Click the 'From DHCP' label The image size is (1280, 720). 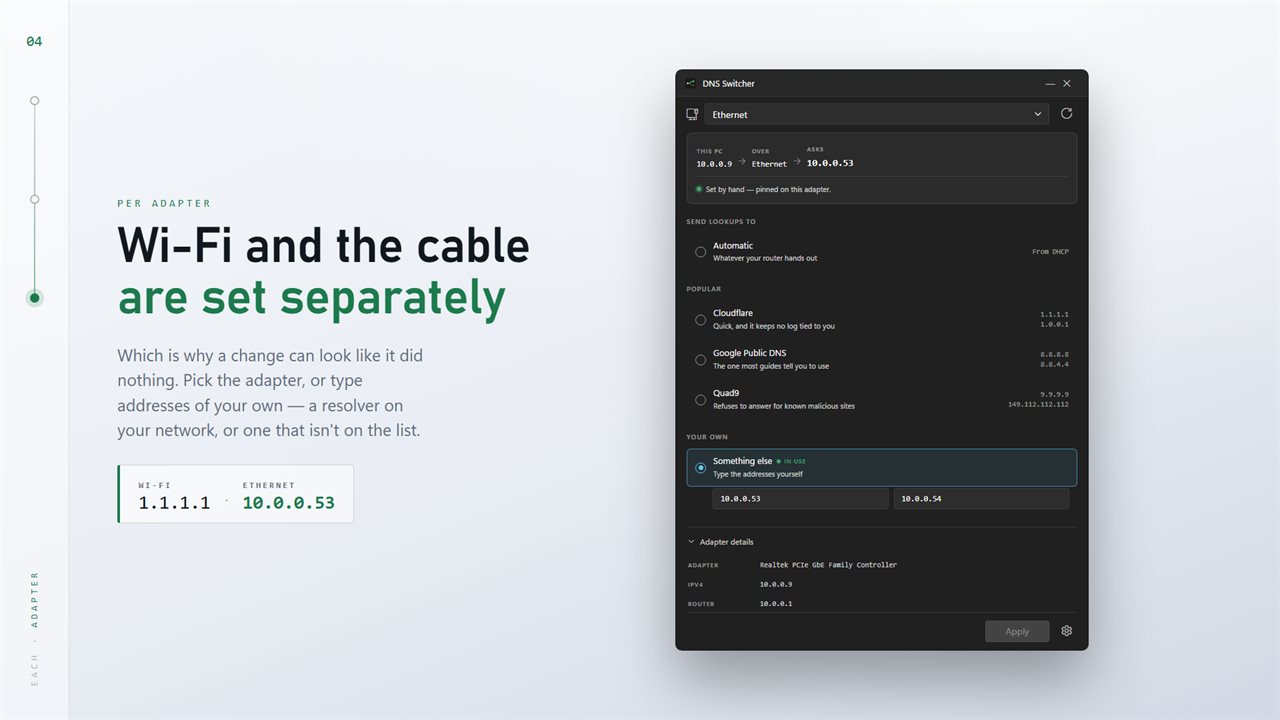tap(1050, 252)
